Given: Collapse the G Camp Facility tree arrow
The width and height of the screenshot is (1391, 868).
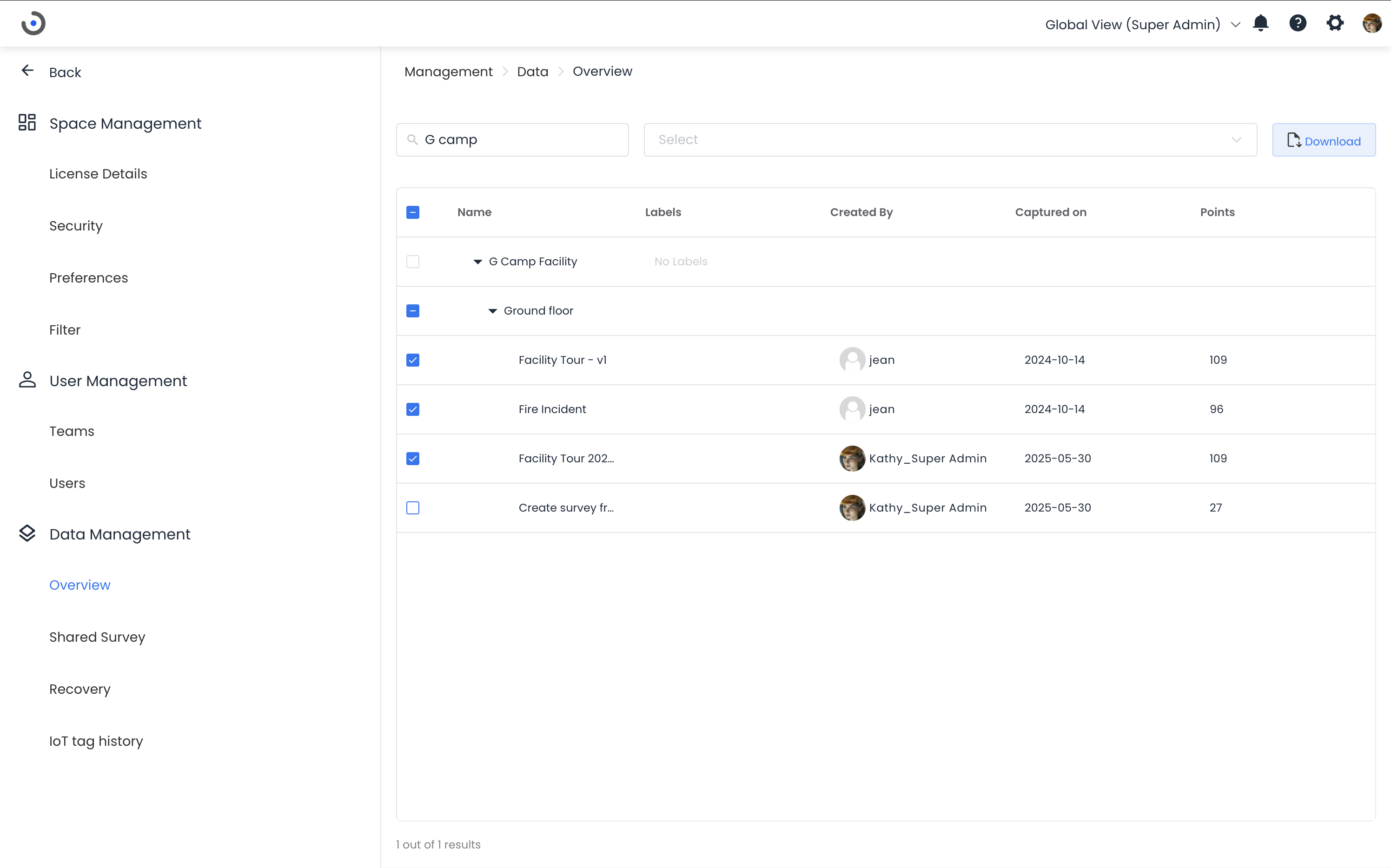Looking at the screenshot, I should pyautogui.click(x=477, y=262).
